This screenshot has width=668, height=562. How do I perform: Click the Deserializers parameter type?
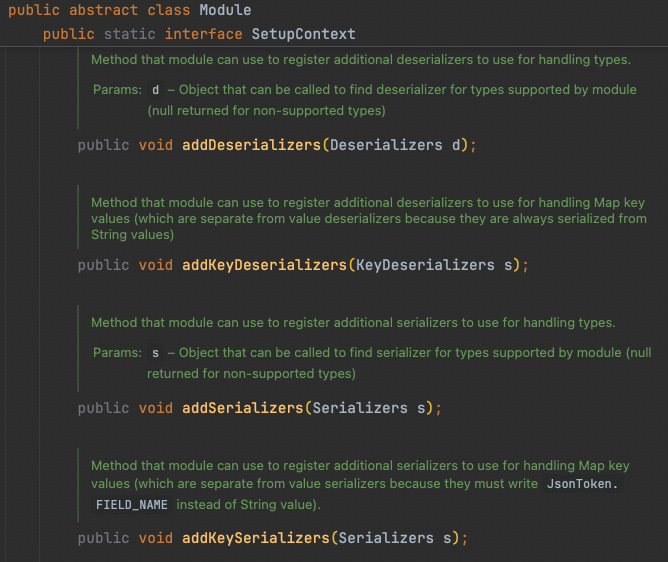tap(386, 145)
